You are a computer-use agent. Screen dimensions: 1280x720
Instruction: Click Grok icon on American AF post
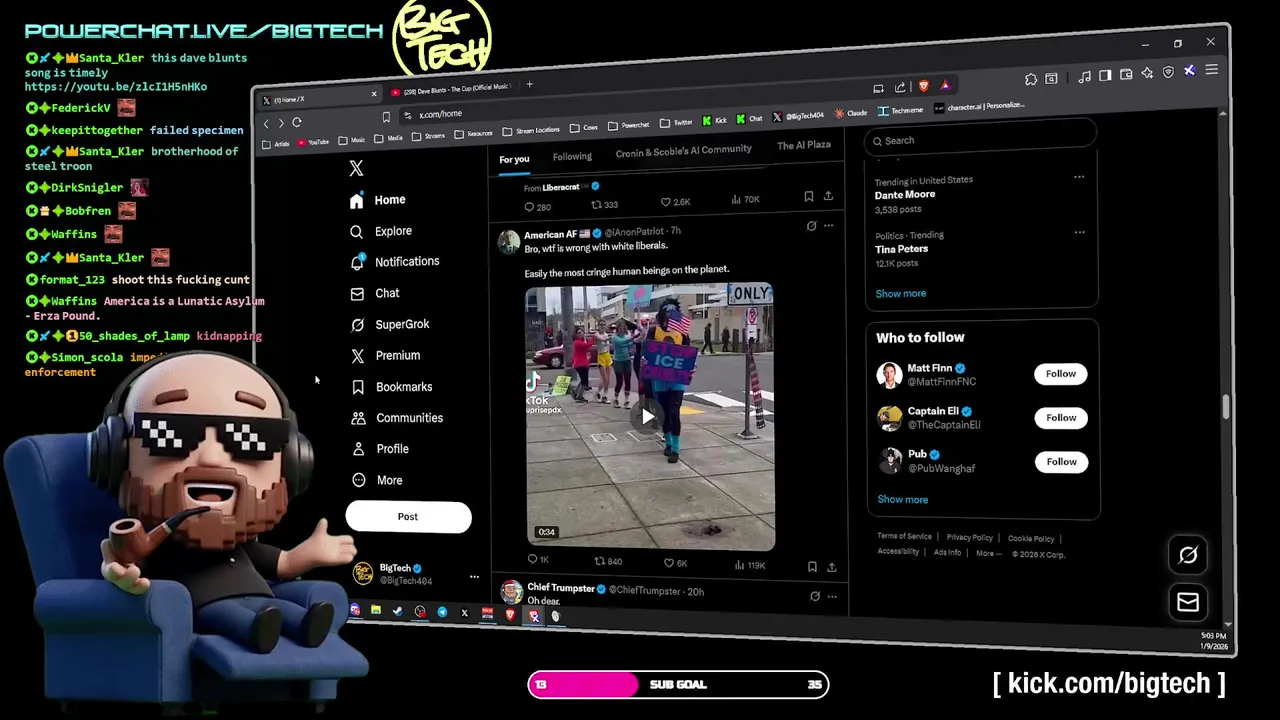coord(811,226)
